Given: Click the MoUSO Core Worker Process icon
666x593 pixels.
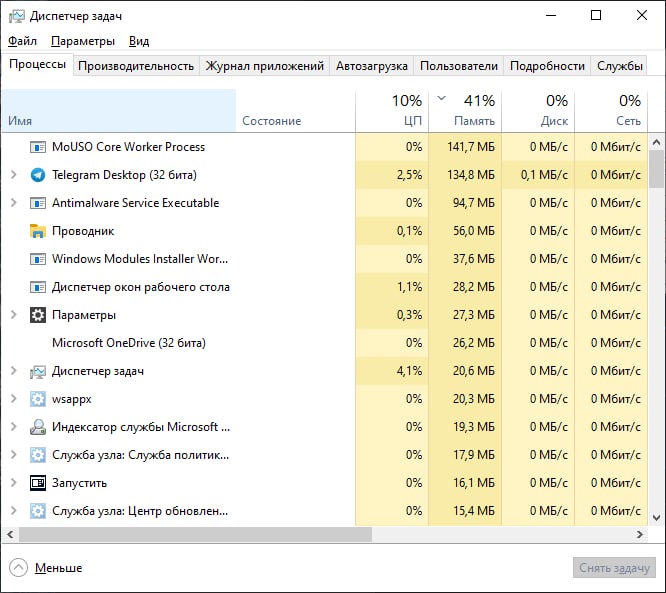Looking at the screenshot, I should click(38, 147).
